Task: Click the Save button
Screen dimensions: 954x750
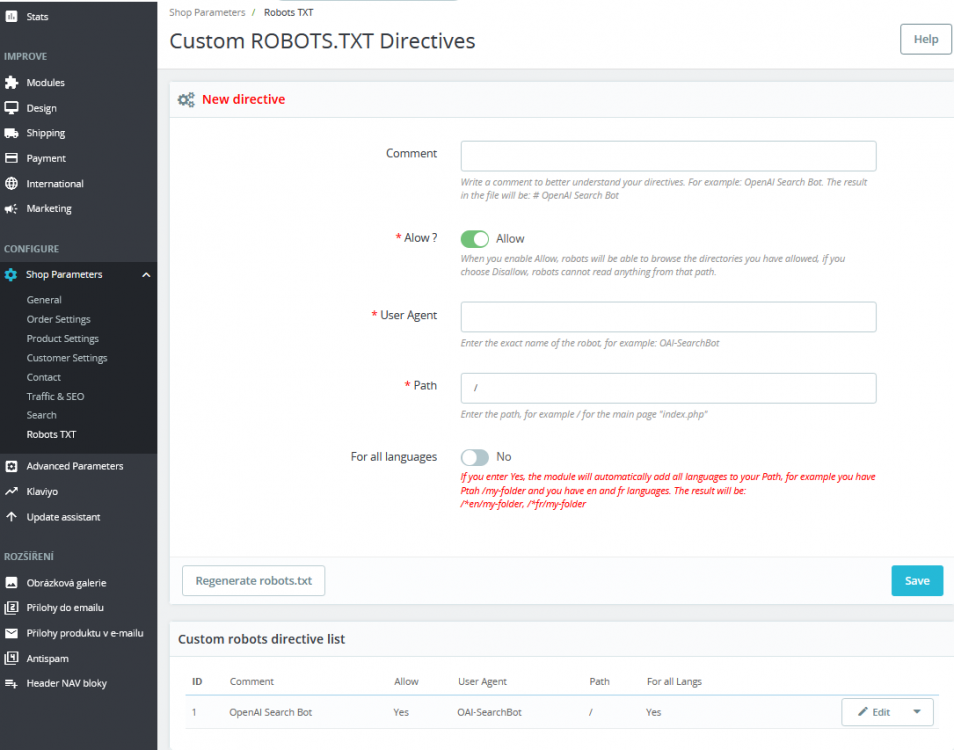Action: [917, 581]
